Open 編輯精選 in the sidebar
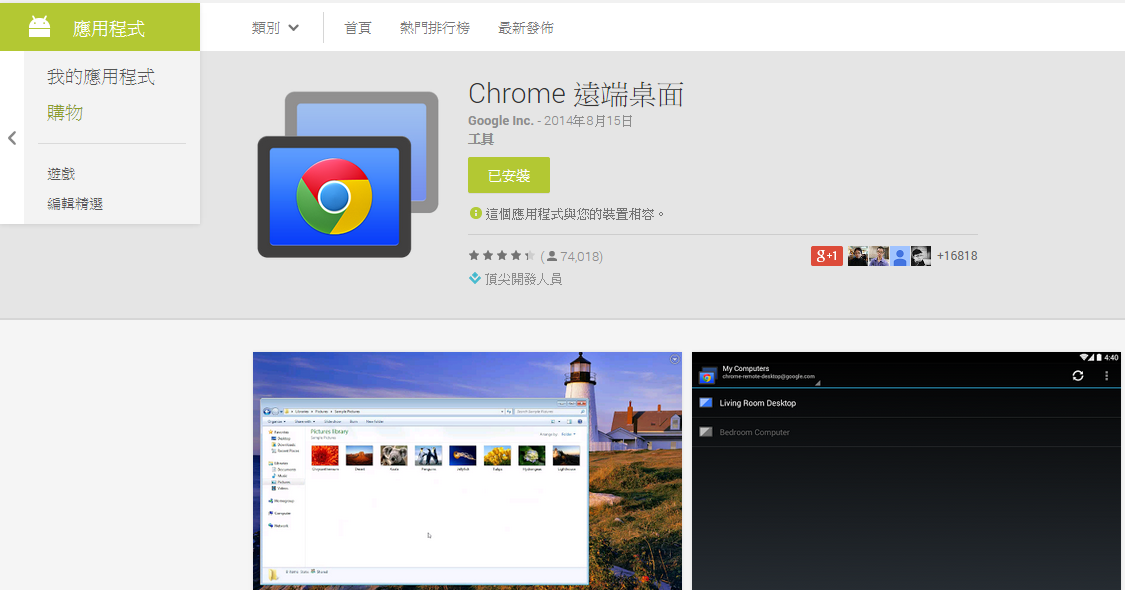Image resolution: width=1125 pixels, height=590 pixels. pyautogui.click(x=75, y=204)
